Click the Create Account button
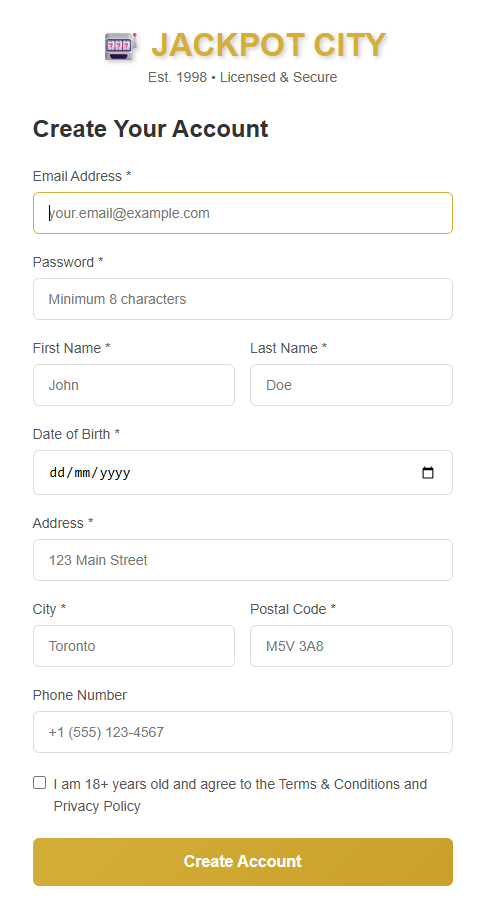This screenshot has height=922, width=487. pos(243,862)
